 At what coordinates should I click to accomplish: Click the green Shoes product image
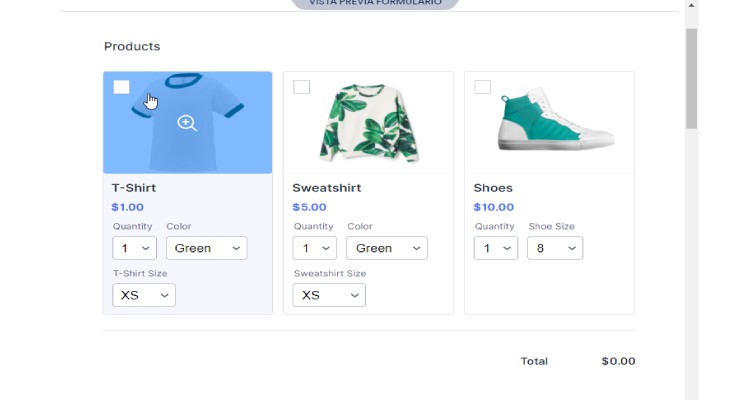click(555, 122)
